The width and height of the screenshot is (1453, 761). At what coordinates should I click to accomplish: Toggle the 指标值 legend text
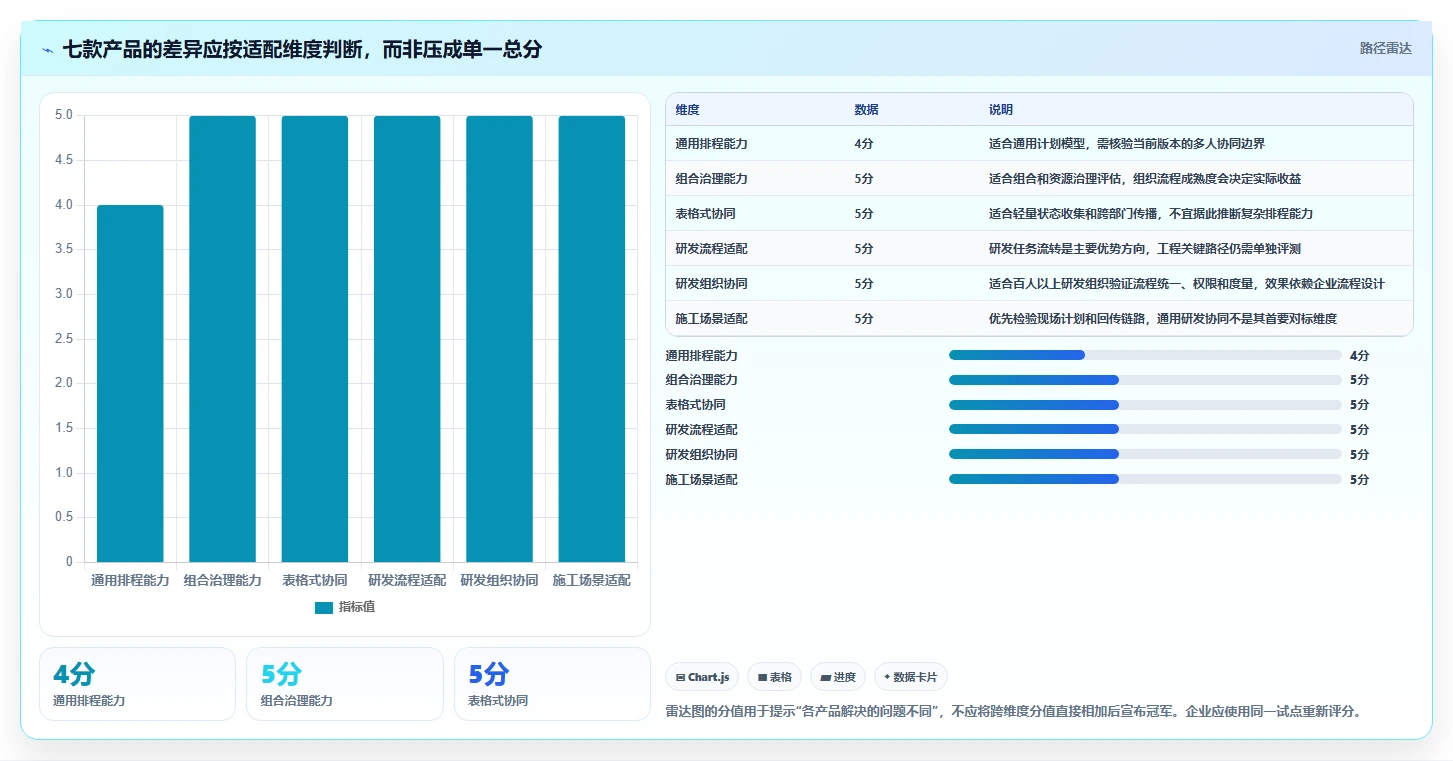click(x=357, y=607)
